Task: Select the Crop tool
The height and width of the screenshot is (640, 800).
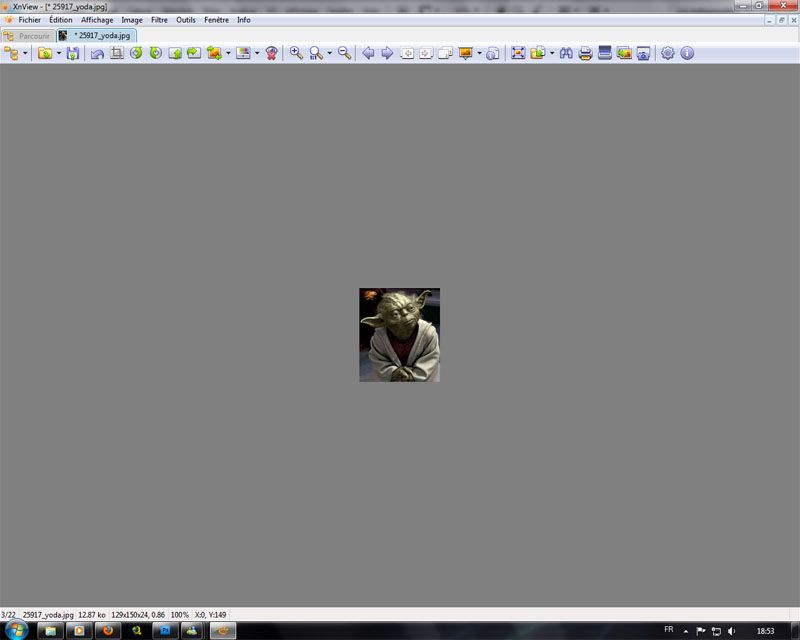Action: pos(117,53)
